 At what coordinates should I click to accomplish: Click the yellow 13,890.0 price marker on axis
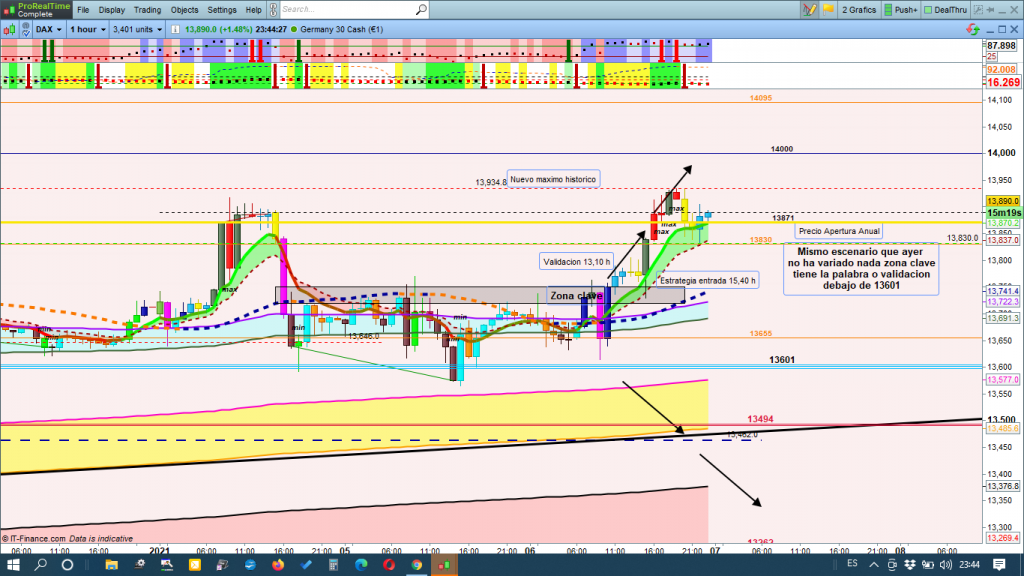tap(1001, 201)
